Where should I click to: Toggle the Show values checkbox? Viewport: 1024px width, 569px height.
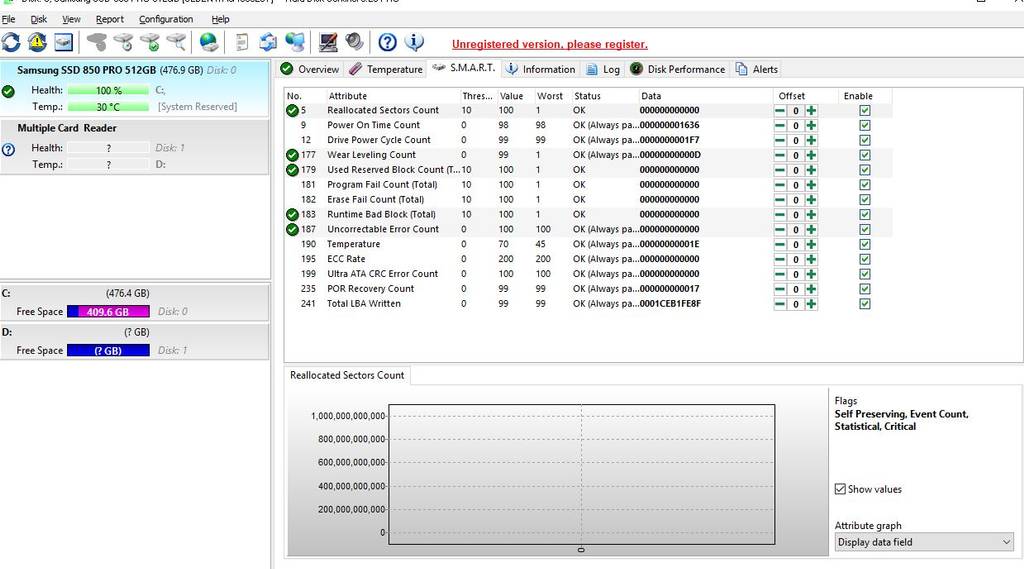(x=840, y=489)
